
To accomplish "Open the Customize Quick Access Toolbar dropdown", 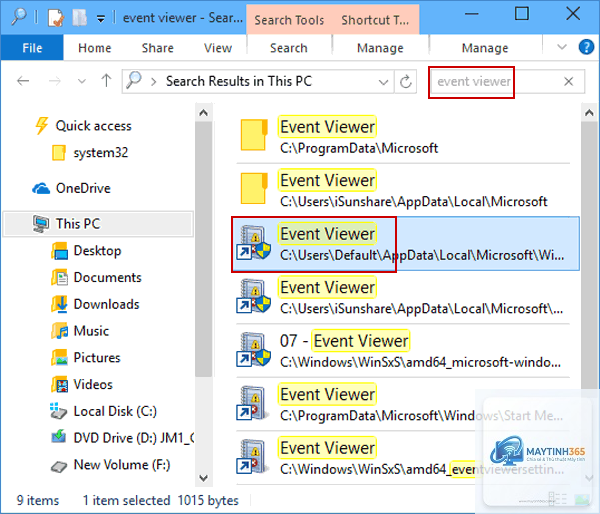I will click(101, 18).
